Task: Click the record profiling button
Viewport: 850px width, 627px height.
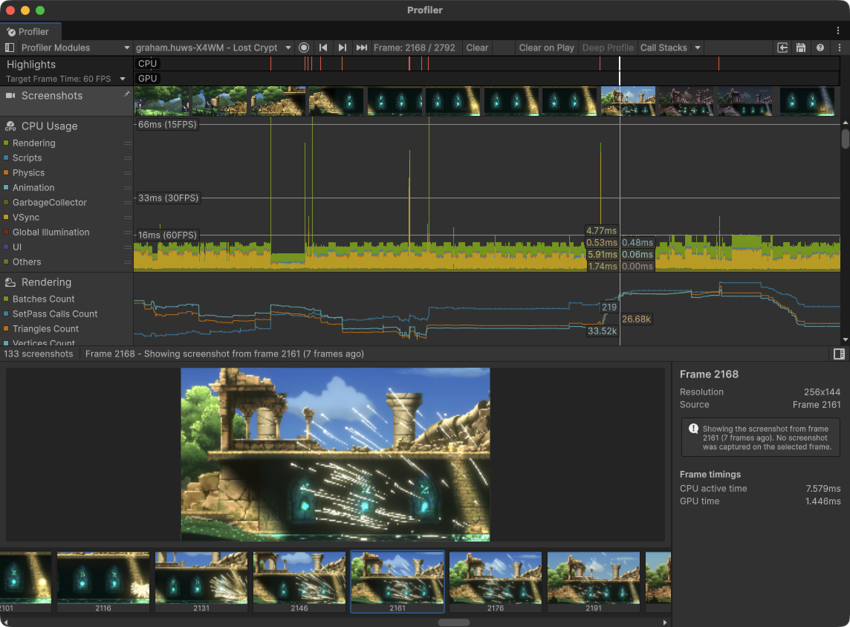Action: (304, 48)
